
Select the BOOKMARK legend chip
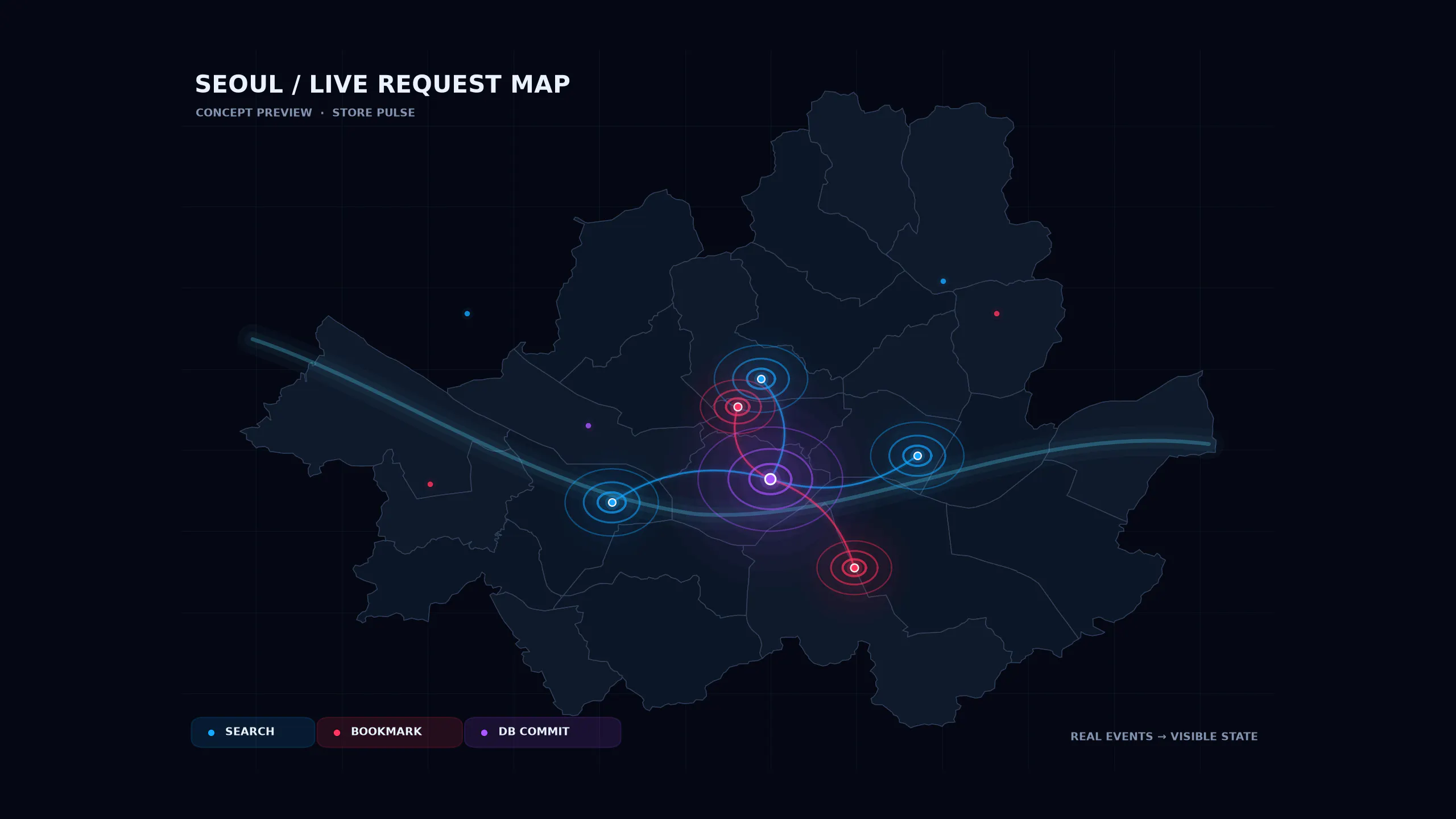pyautogui.click(x=389, y=732)
